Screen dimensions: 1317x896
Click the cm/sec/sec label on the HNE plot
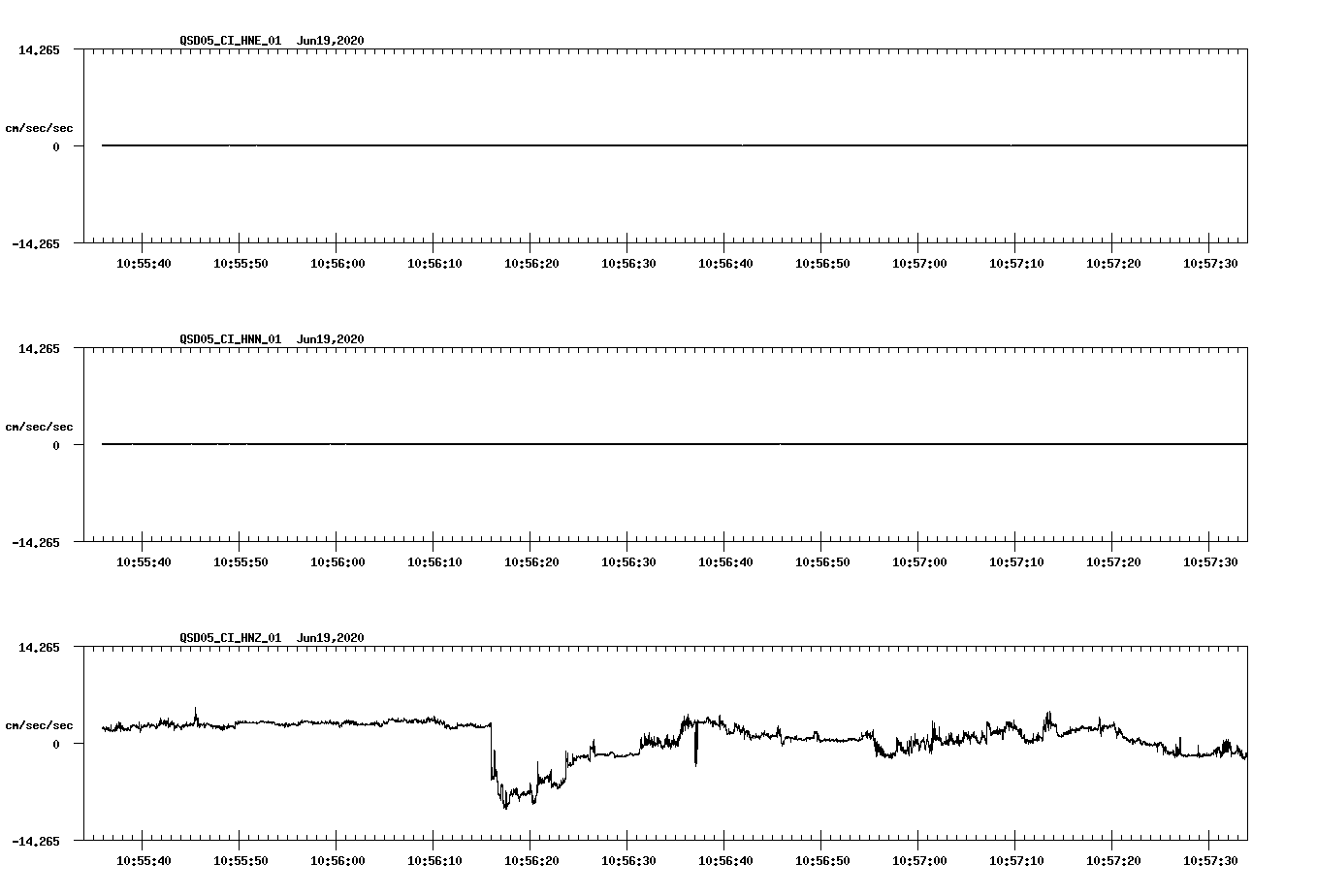coord(39,128)
